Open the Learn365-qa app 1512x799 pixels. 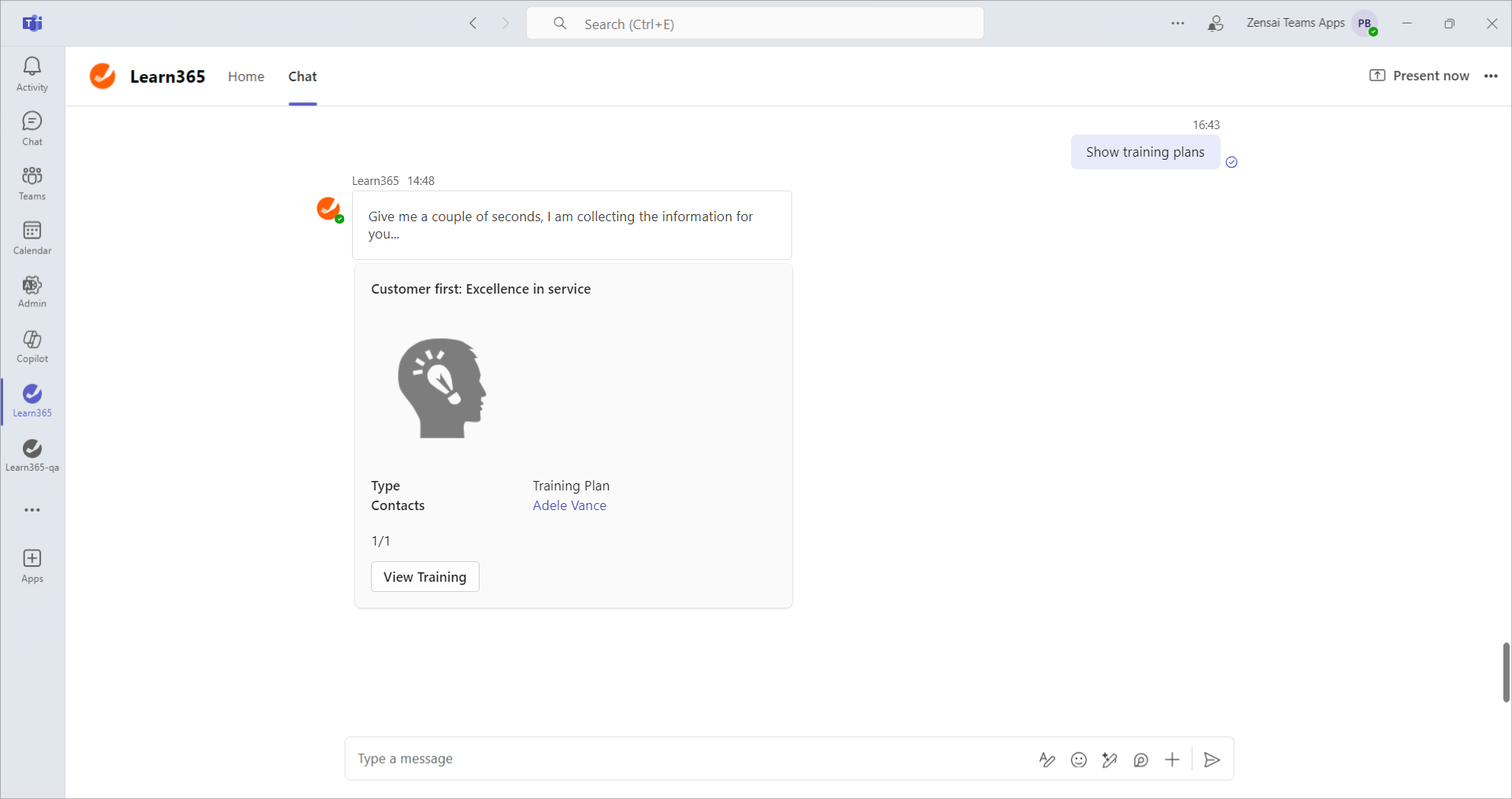(32, 455)
